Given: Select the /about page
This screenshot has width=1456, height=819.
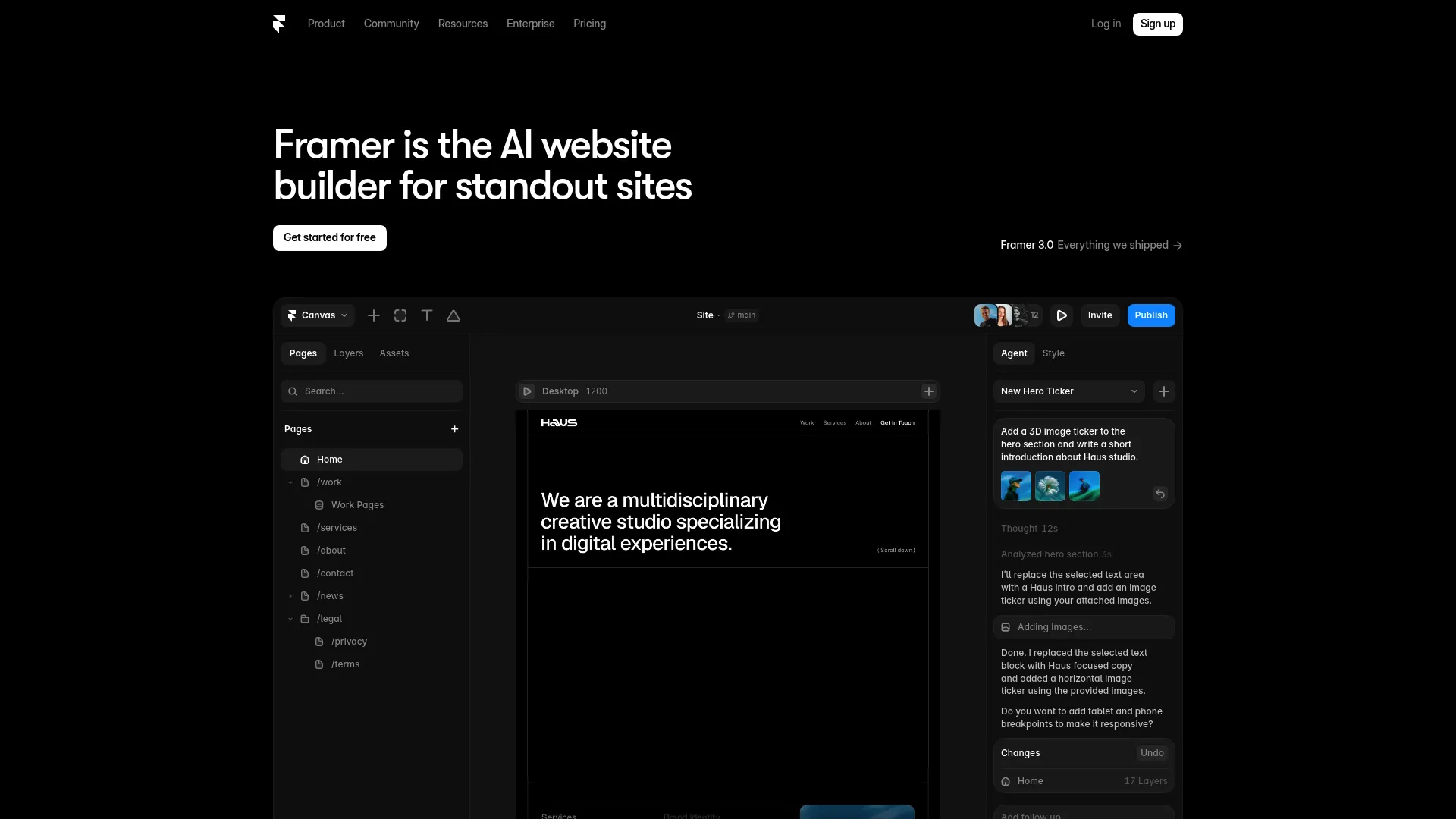Looking at the screenshot, I should pyautogui.click(x=372, y=551).
